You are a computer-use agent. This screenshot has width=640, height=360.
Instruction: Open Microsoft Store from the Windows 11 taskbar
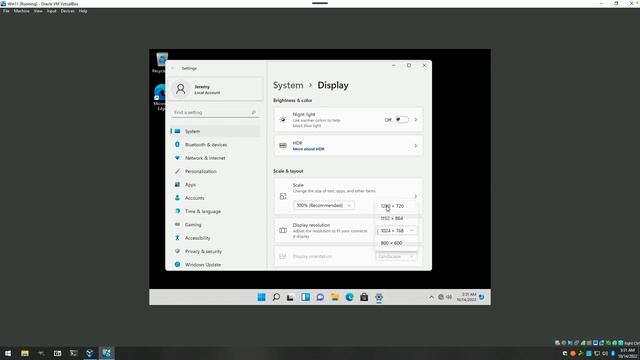(364, 297)
